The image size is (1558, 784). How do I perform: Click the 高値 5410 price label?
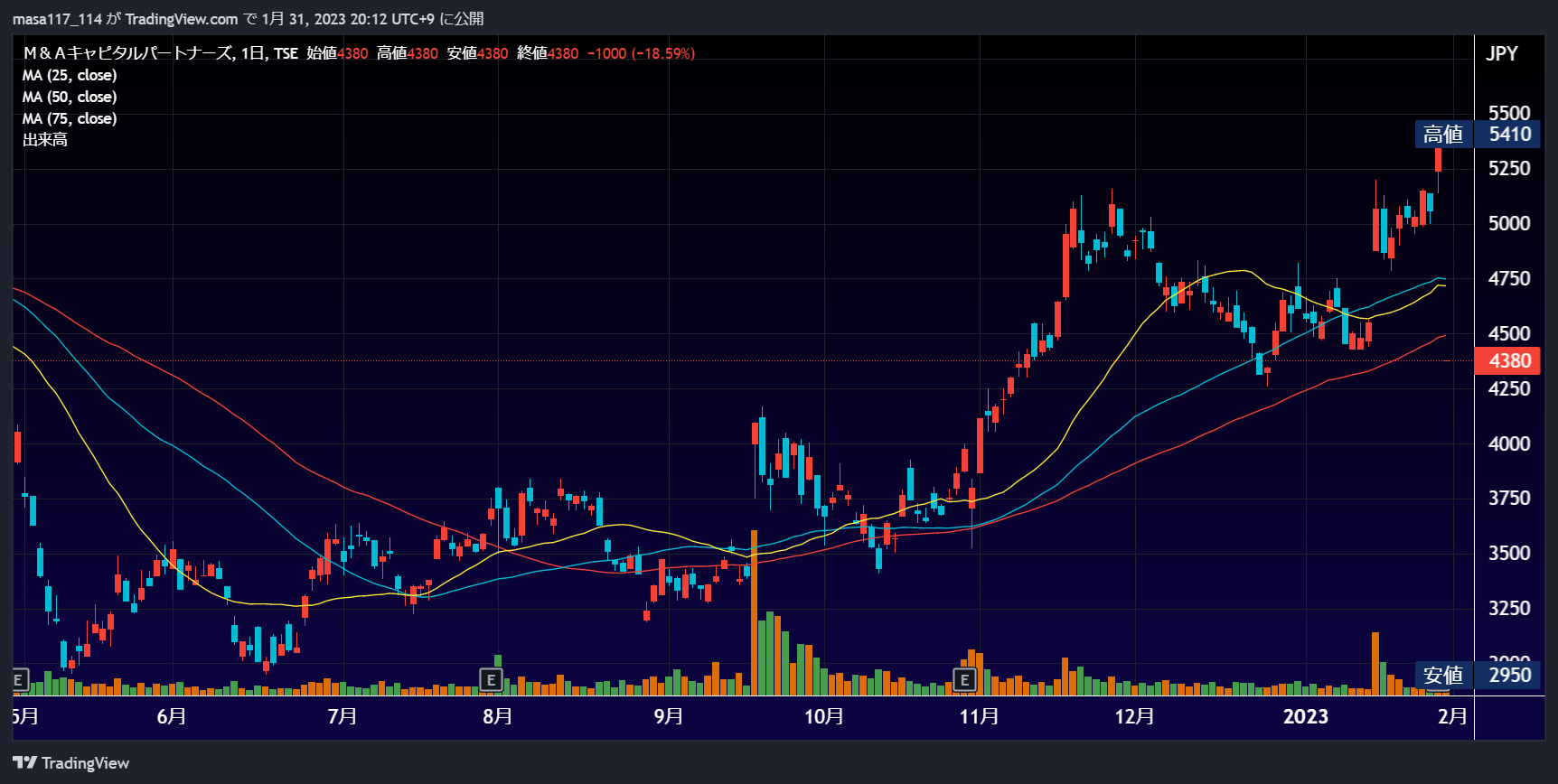1477,134
